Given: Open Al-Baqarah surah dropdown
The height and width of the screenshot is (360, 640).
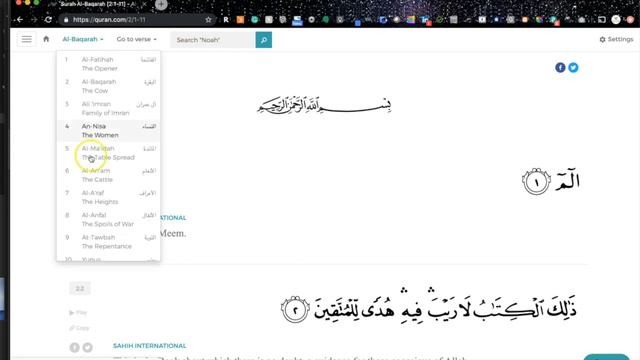Looking at the screenshot, I should pos(83,39).
